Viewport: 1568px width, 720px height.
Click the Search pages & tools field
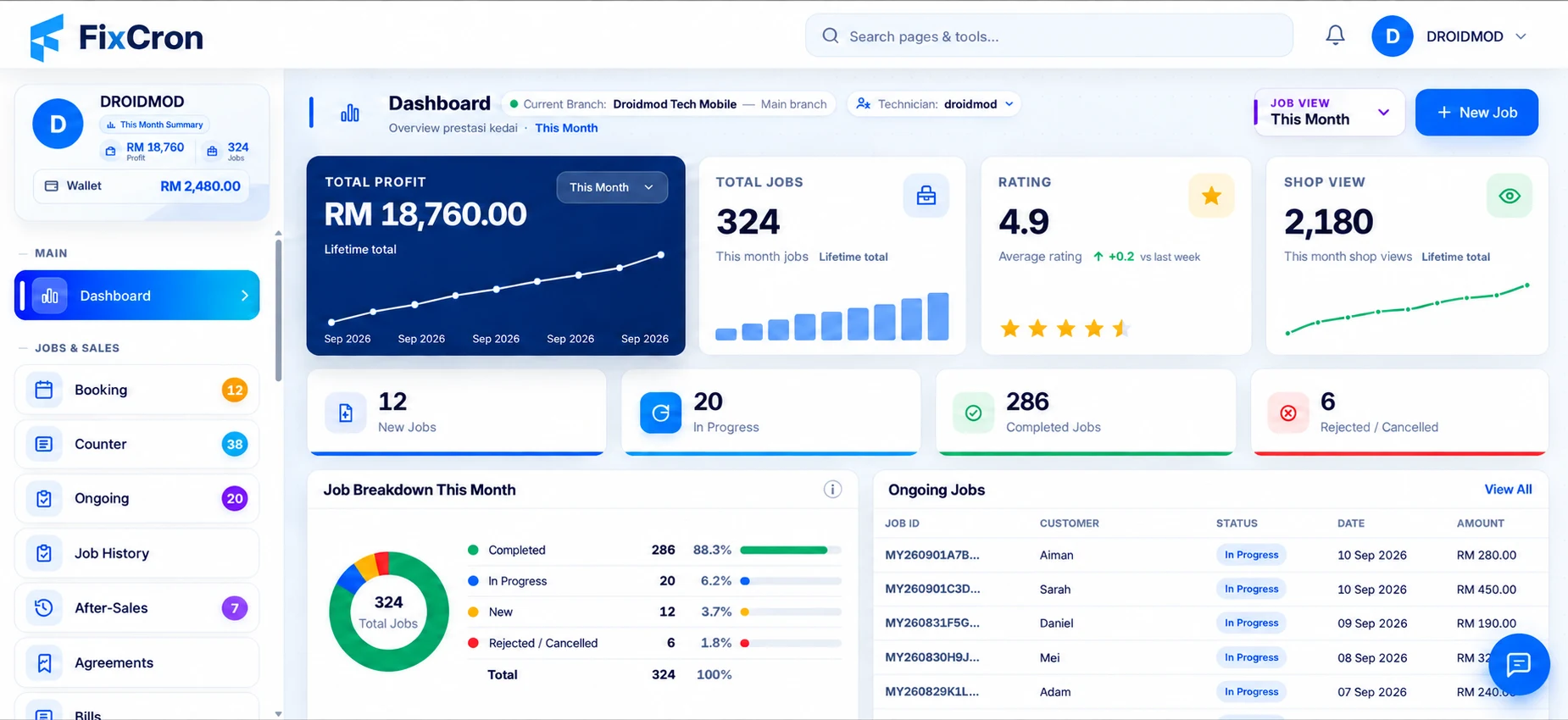(x=1049, y=36)
